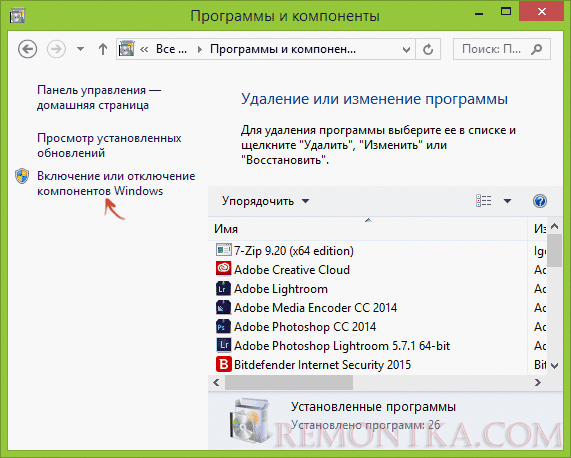
Task: Go up one folder level
Action: (x=103, y=49)
